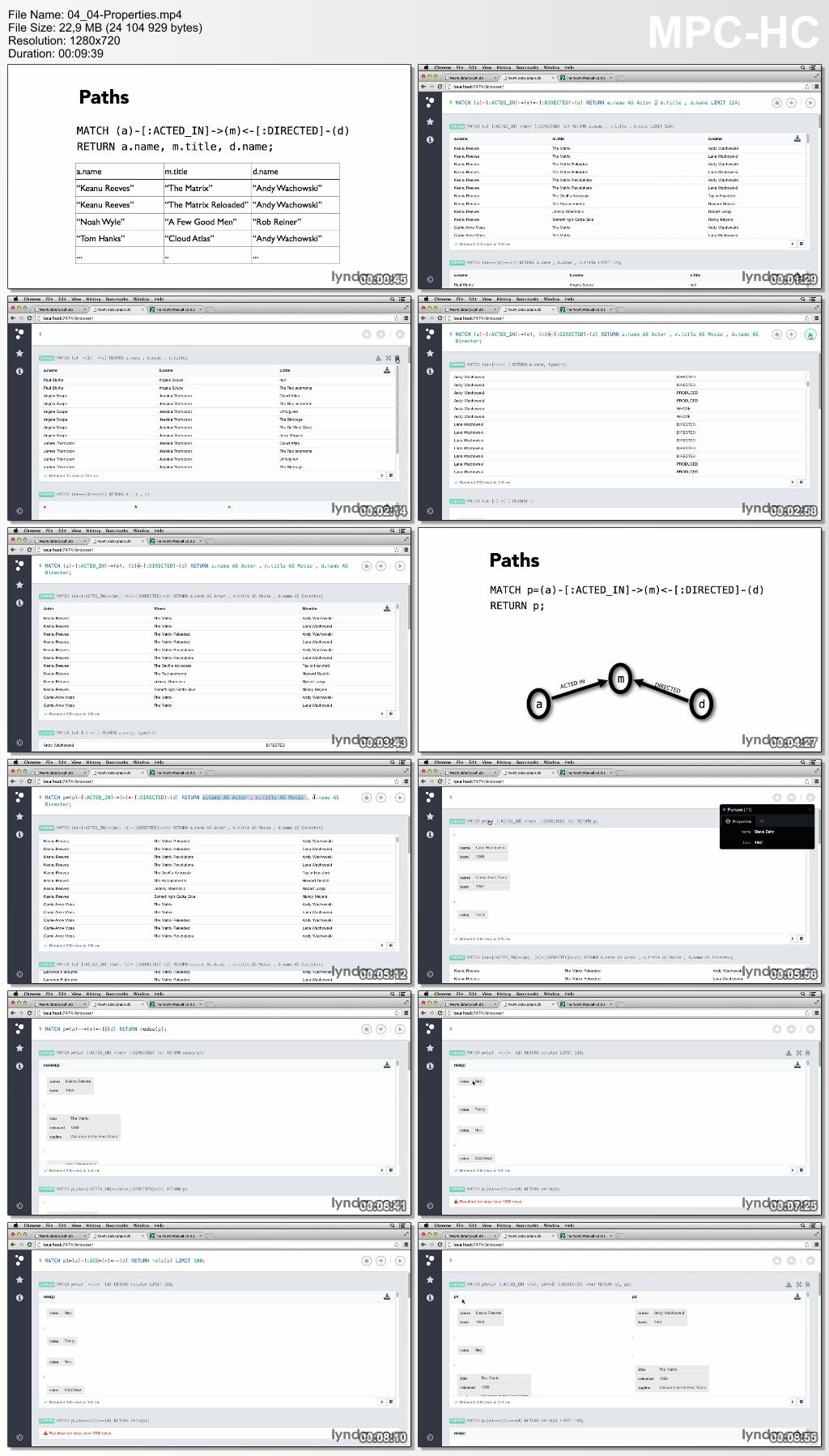Open the View menu in the 00:03:43 frame
Viewport: 829px width, 1456px height.
click(76, 530)
